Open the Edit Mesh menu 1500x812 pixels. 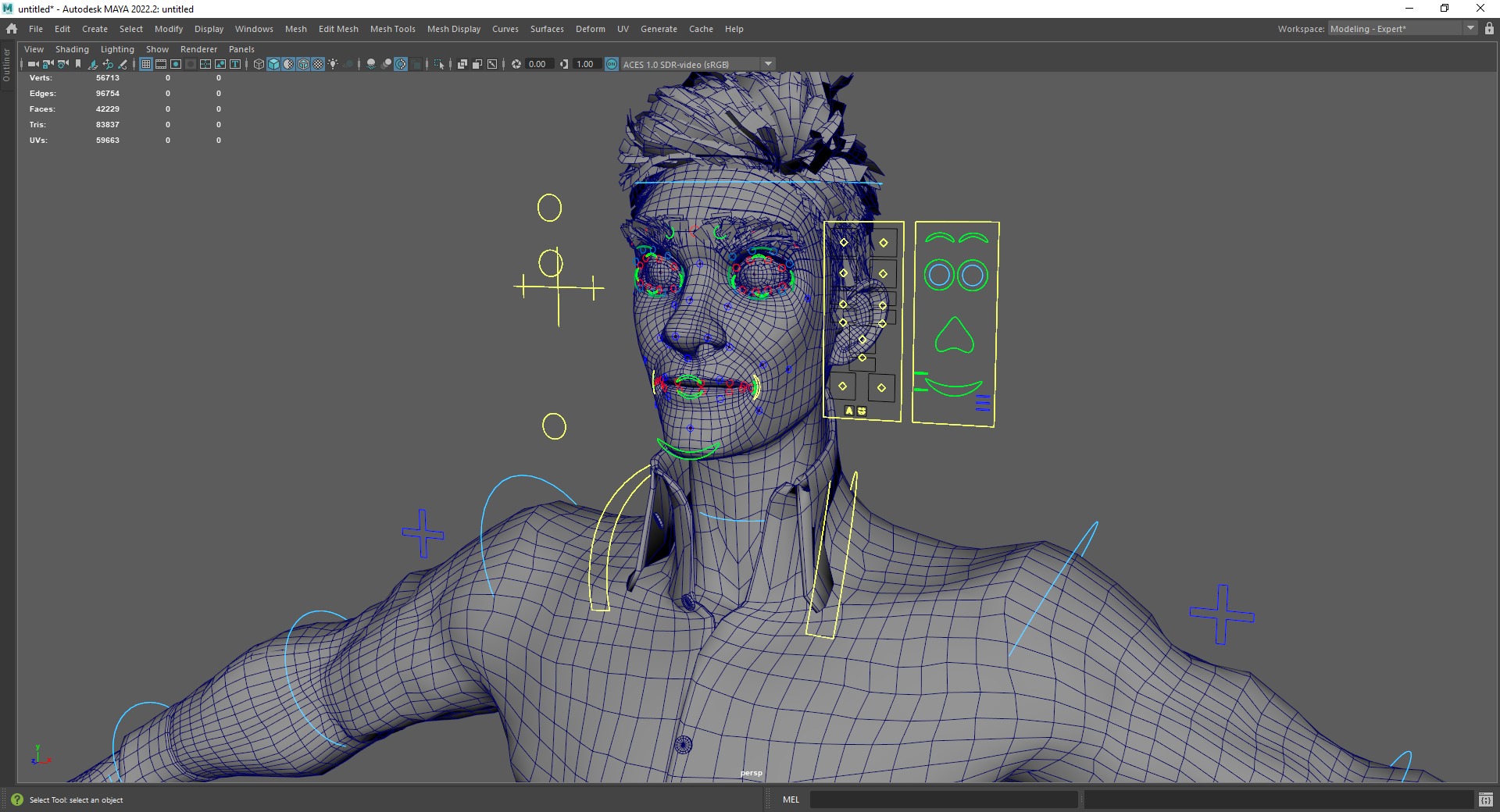coord(338,29)
